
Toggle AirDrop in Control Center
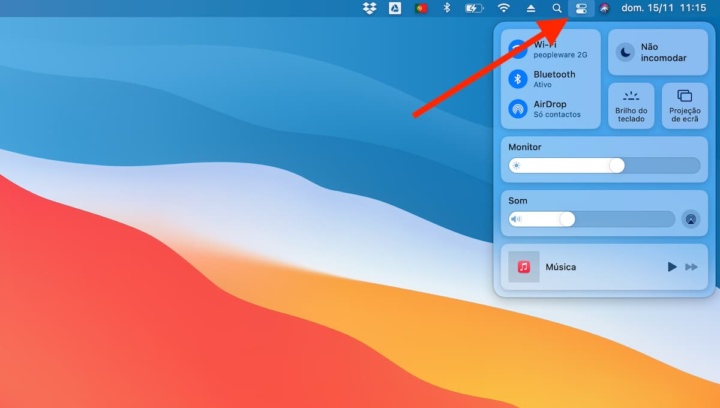(x=518, y=109)
